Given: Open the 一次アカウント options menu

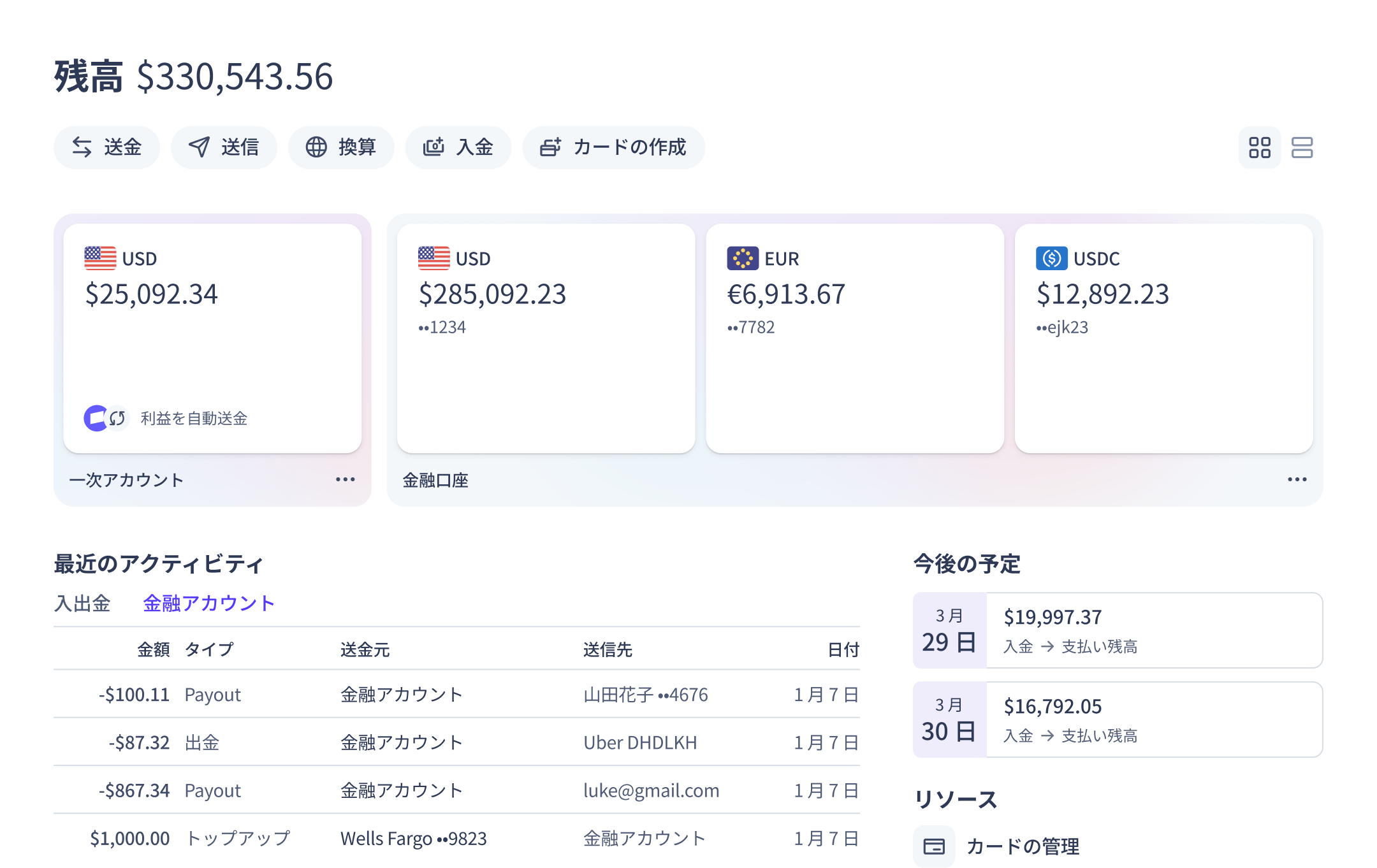Looking at the screenshot, I should (x=345, y=479).
